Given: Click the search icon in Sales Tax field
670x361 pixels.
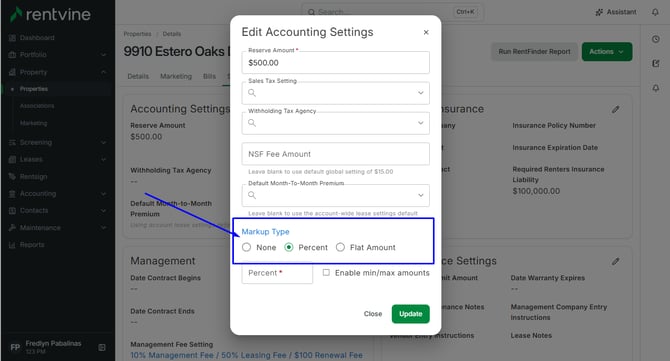Looking at the screenshot, I should 252,93.
